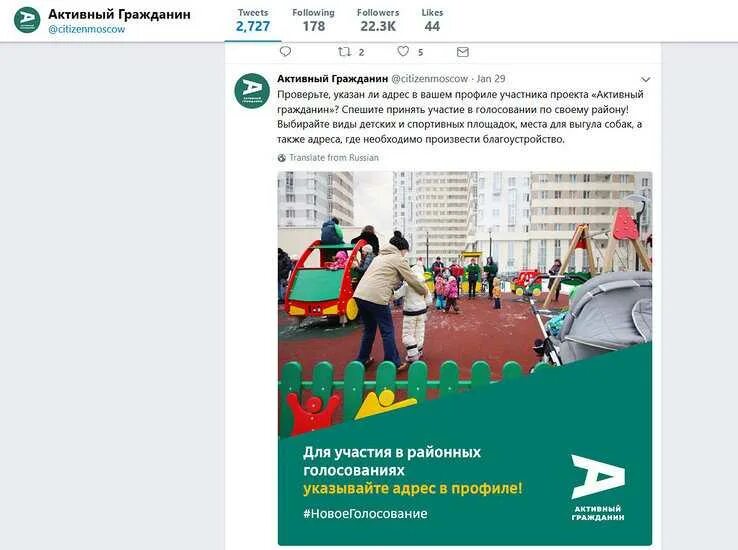Image resolution: width=738 pixels, height=550 pixels.
Task: Open the Tweets tab
Action: 253,21
